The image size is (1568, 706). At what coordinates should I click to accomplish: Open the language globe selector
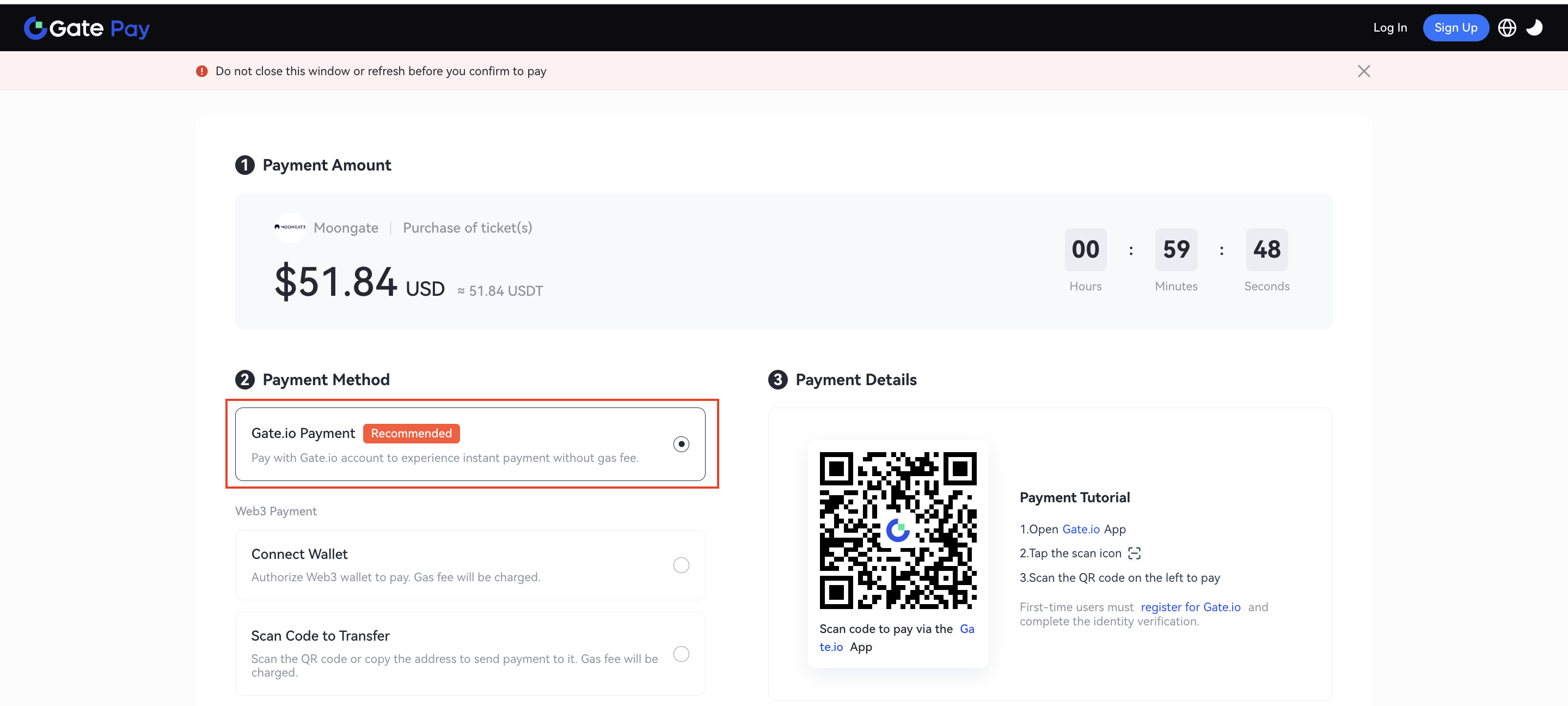pyautogui.click(x=1506, y=28)
